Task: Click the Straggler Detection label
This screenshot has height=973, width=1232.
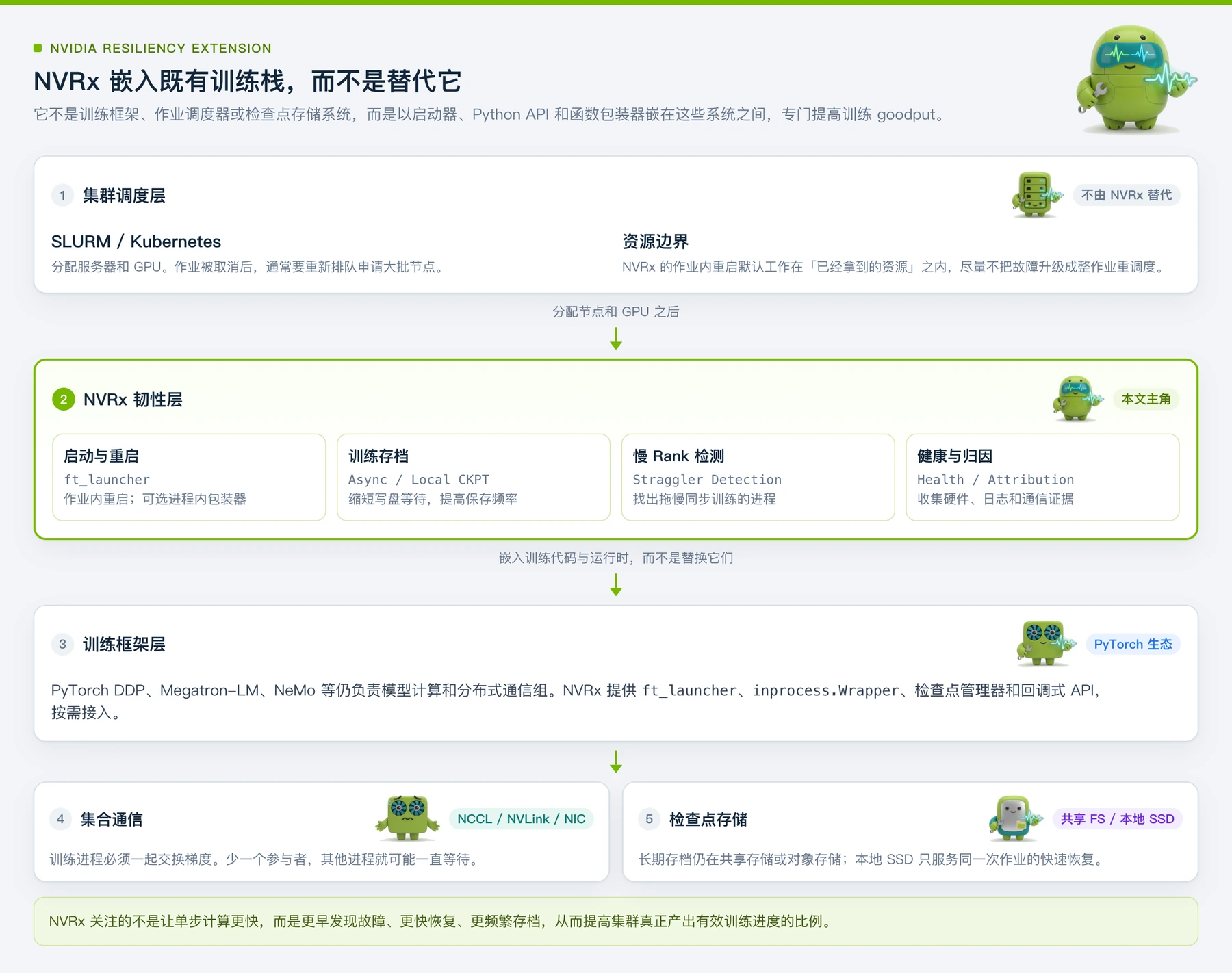Action: click(707, 480)
